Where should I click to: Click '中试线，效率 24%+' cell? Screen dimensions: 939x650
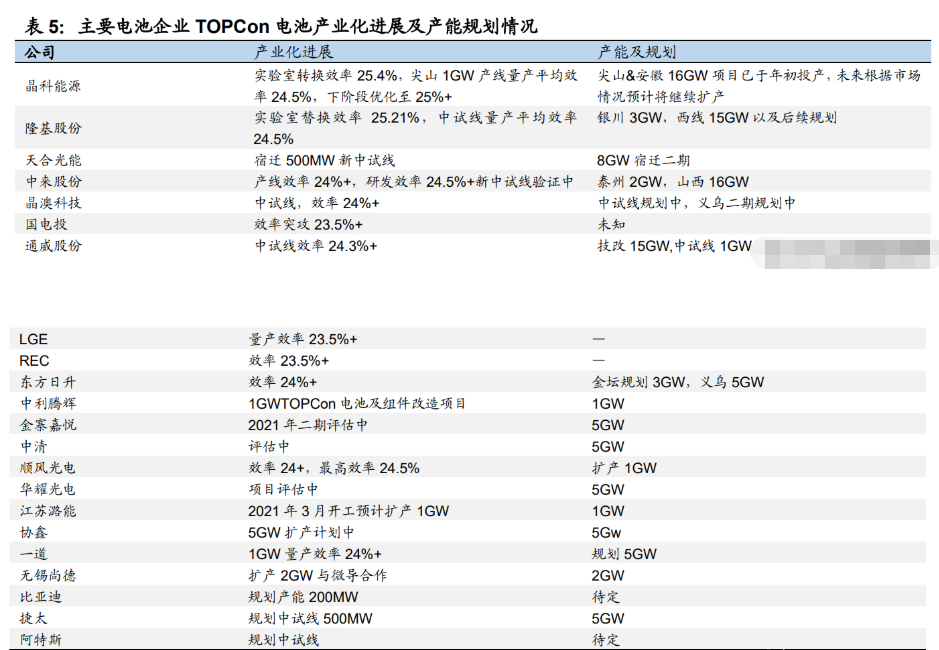(317, 203)
